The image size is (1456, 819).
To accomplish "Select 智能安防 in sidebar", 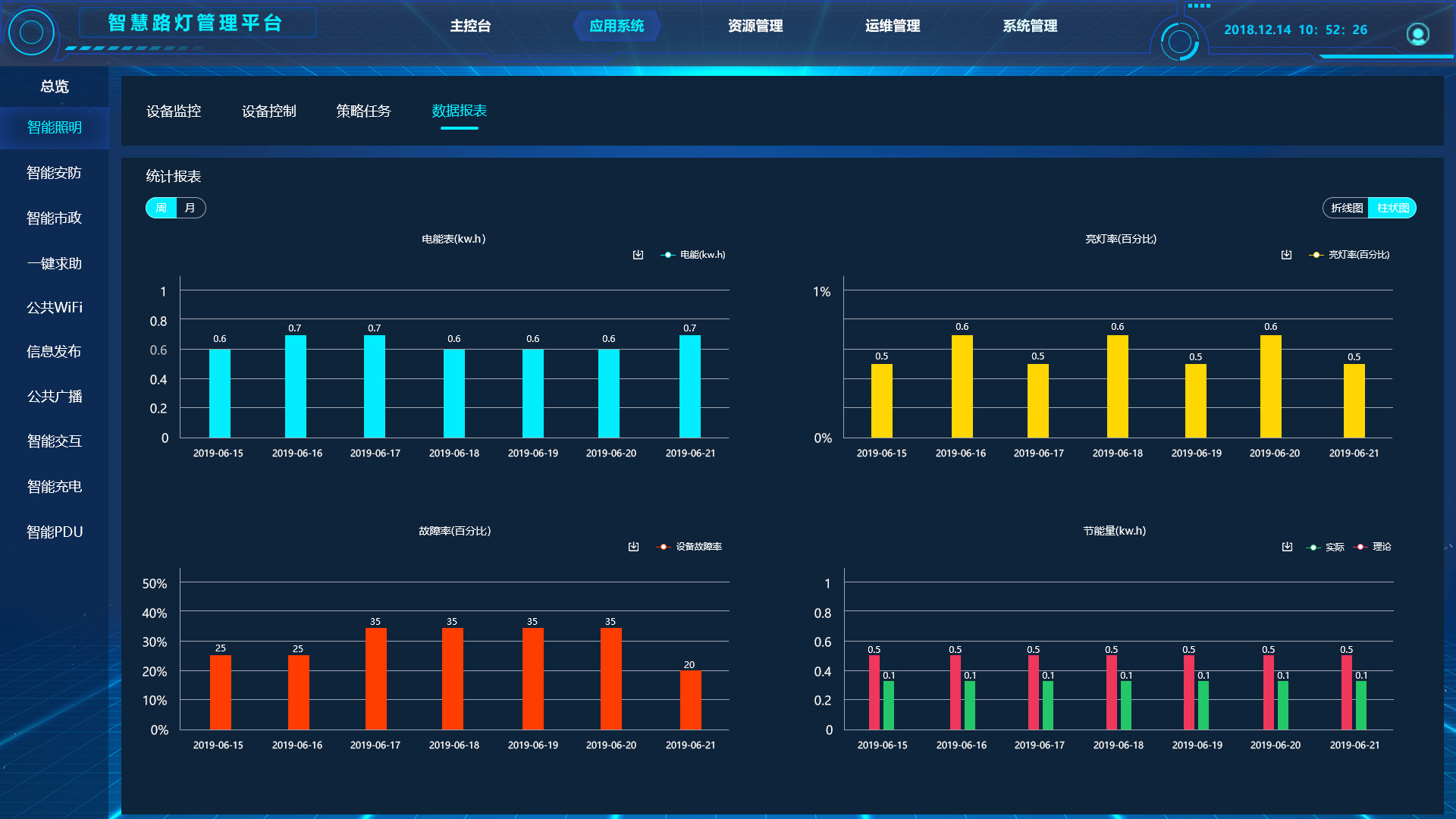I will tap(54, 173).
